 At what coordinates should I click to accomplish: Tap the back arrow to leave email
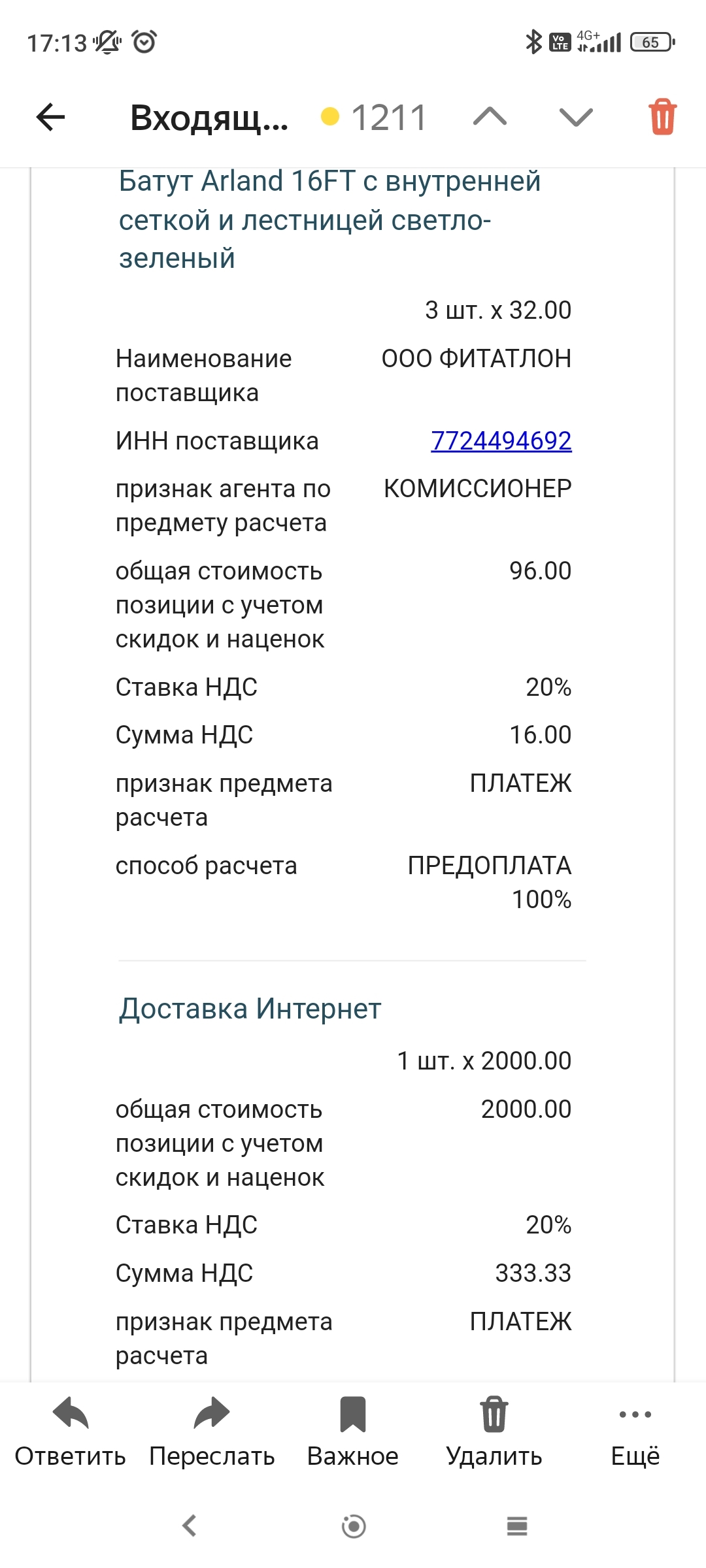[51, 118]
